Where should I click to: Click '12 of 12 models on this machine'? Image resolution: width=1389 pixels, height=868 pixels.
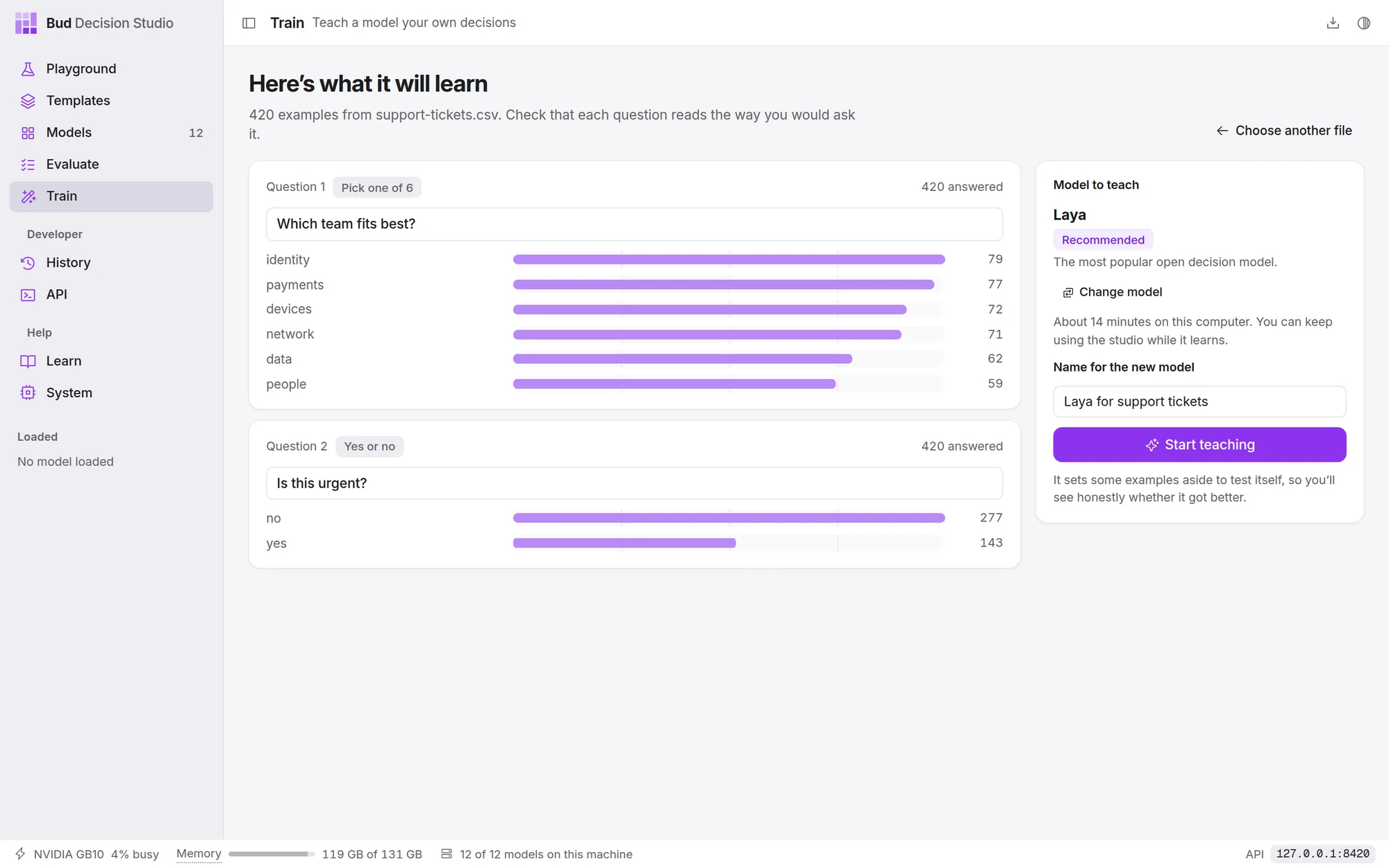point(546,854)
